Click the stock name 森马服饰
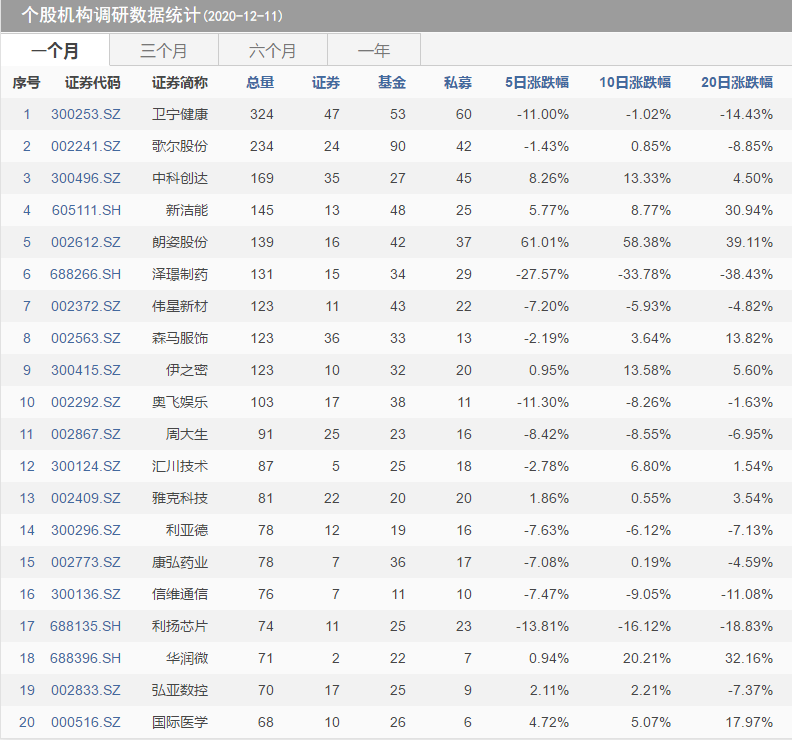The image size is (792, 740). [180, 338]
